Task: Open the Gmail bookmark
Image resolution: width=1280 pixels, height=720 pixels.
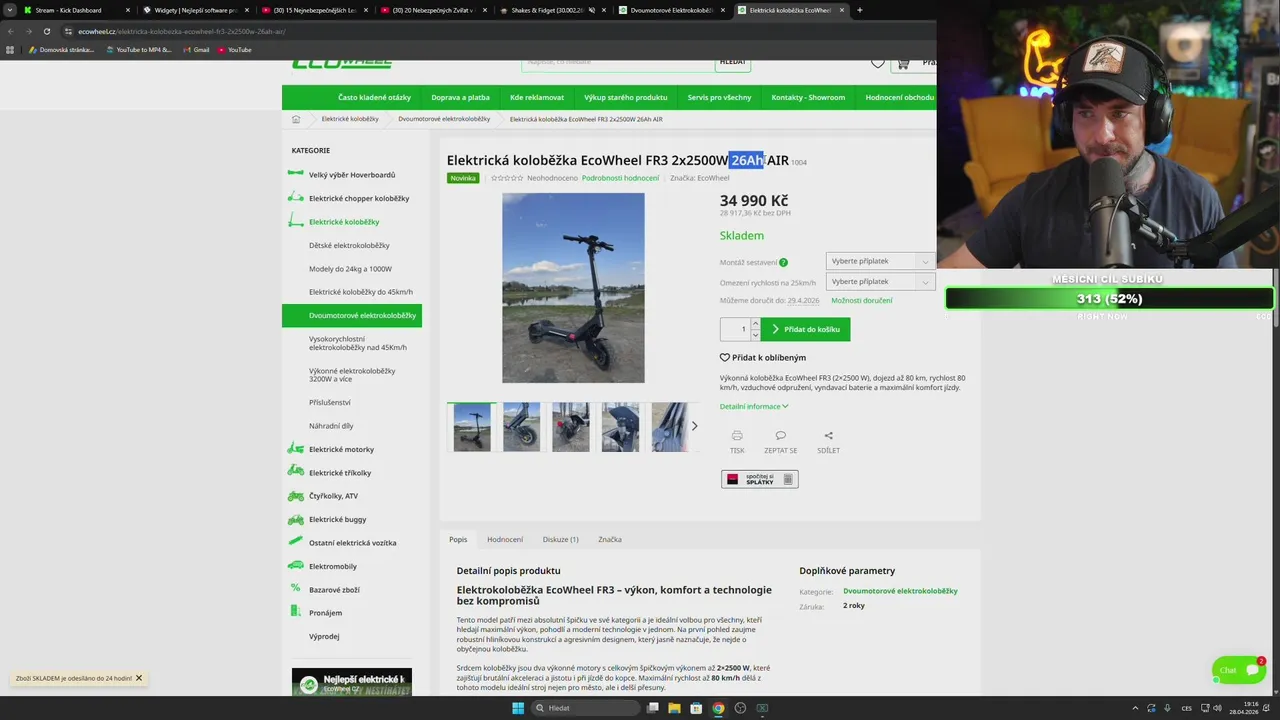Action: pyautogui.click(x=196, y=49)
